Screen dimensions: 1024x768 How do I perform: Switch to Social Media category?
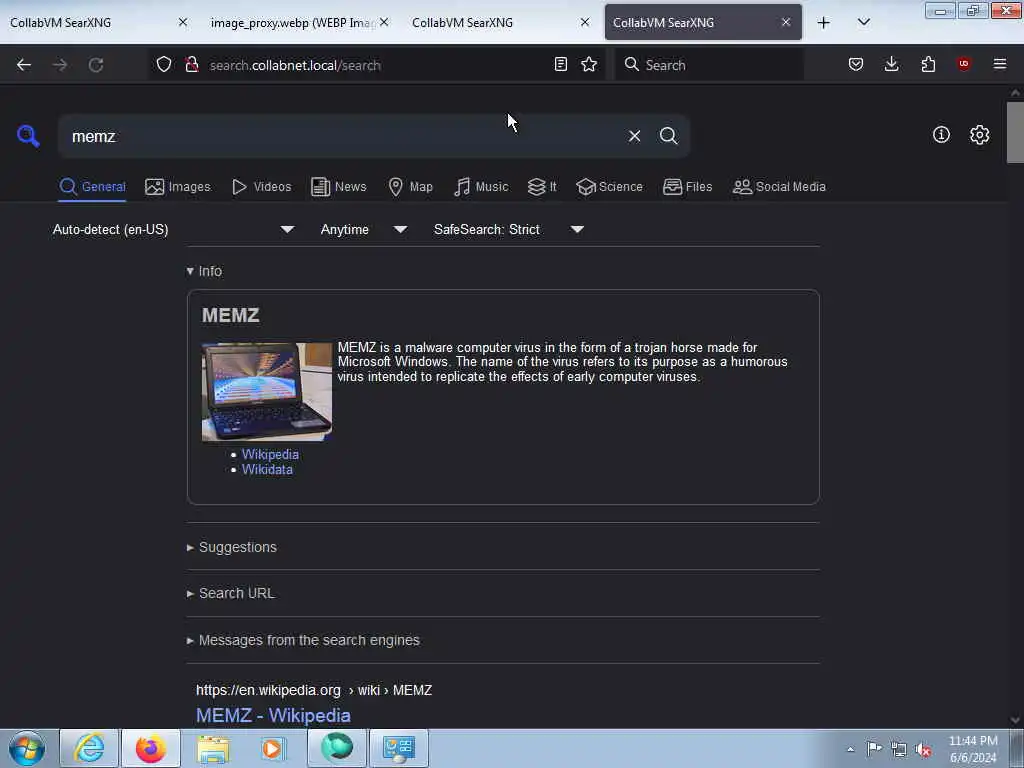[779, 187]
